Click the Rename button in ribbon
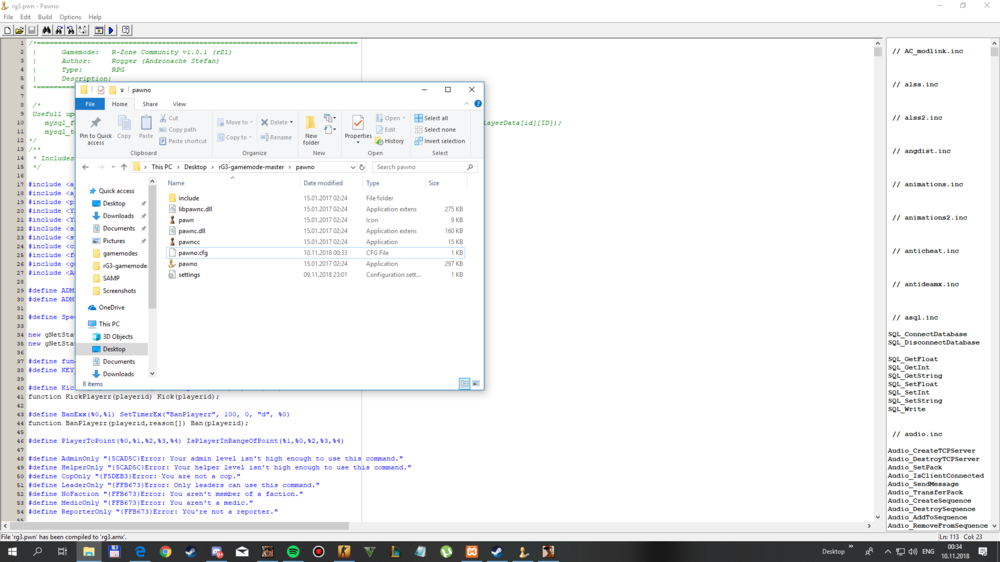 [276, 137]
